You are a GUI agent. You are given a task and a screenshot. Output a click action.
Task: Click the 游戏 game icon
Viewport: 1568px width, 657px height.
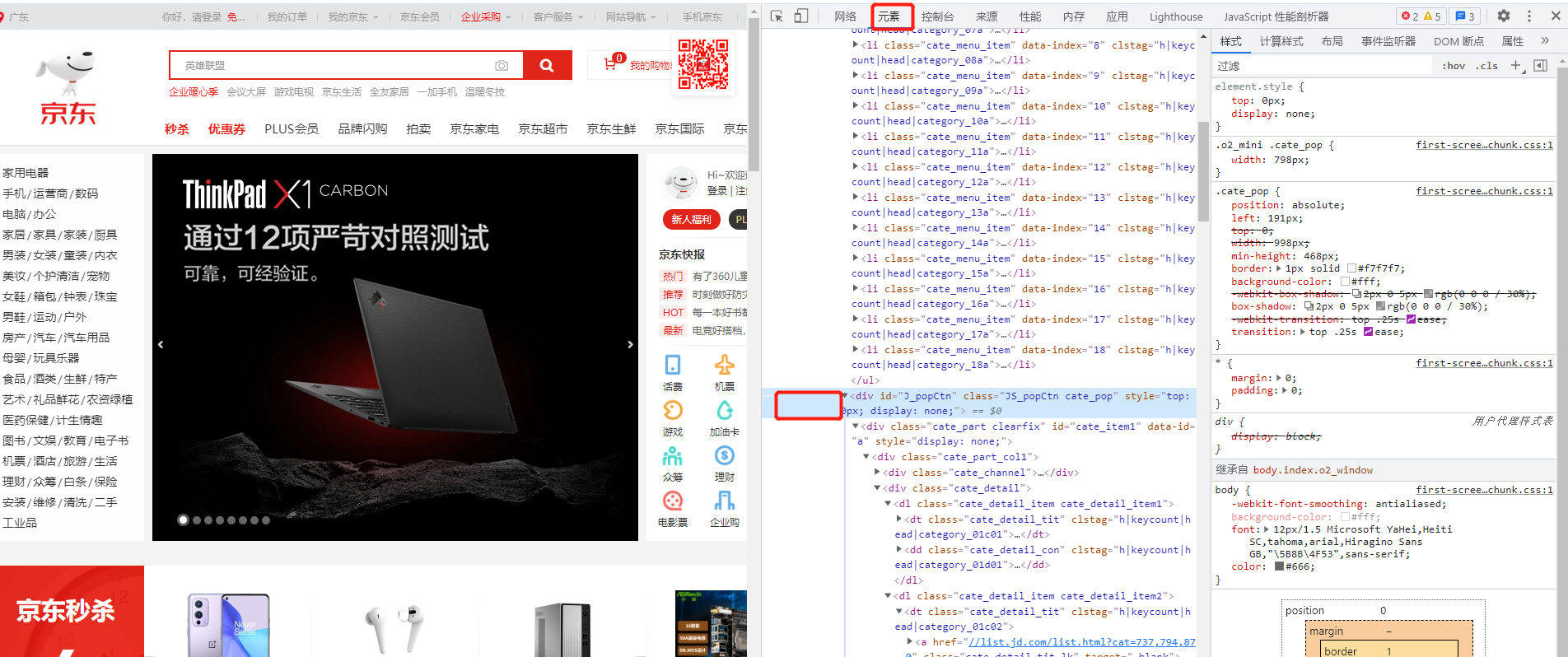(x=673, y=410)
